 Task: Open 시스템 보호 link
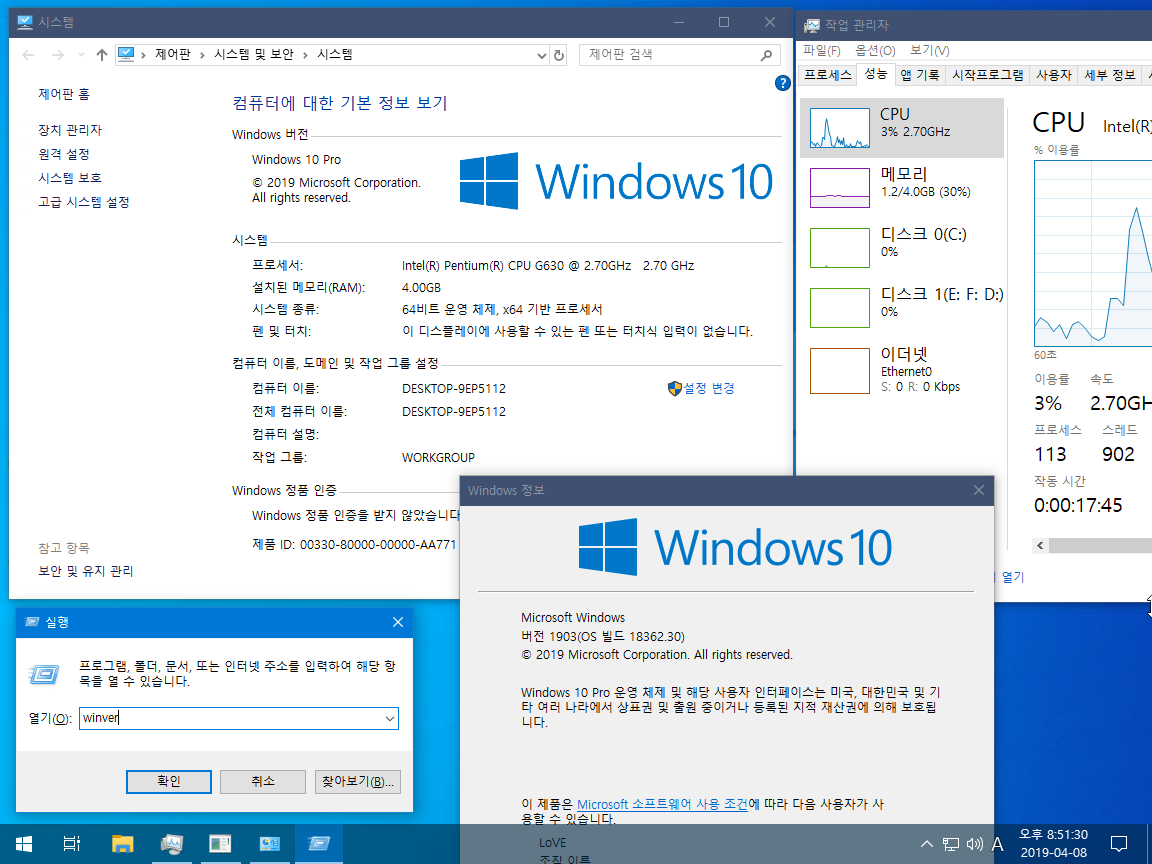70,178
